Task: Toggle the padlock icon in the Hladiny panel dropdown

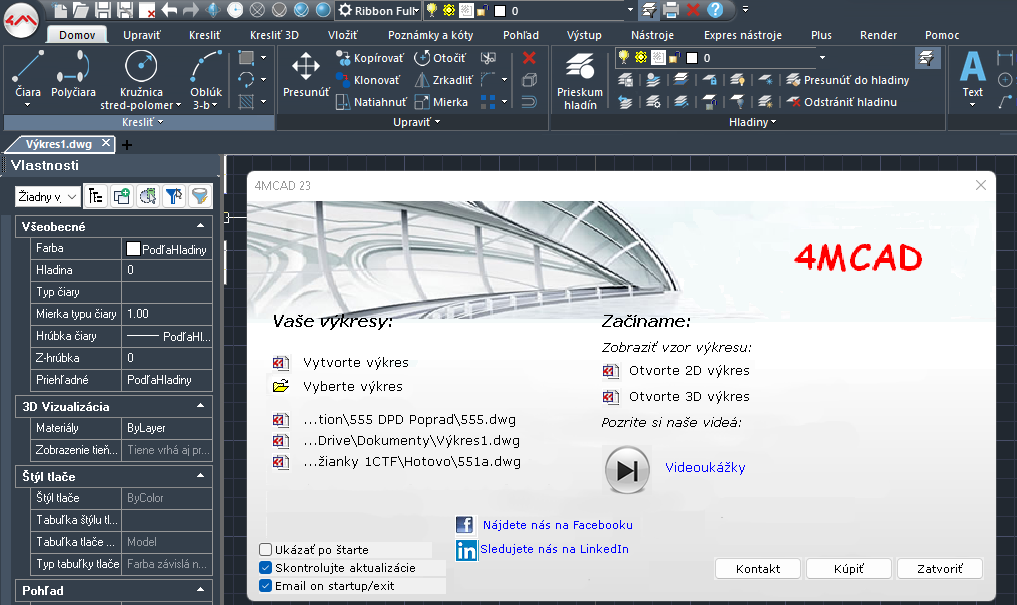Action: pos(675,58)
